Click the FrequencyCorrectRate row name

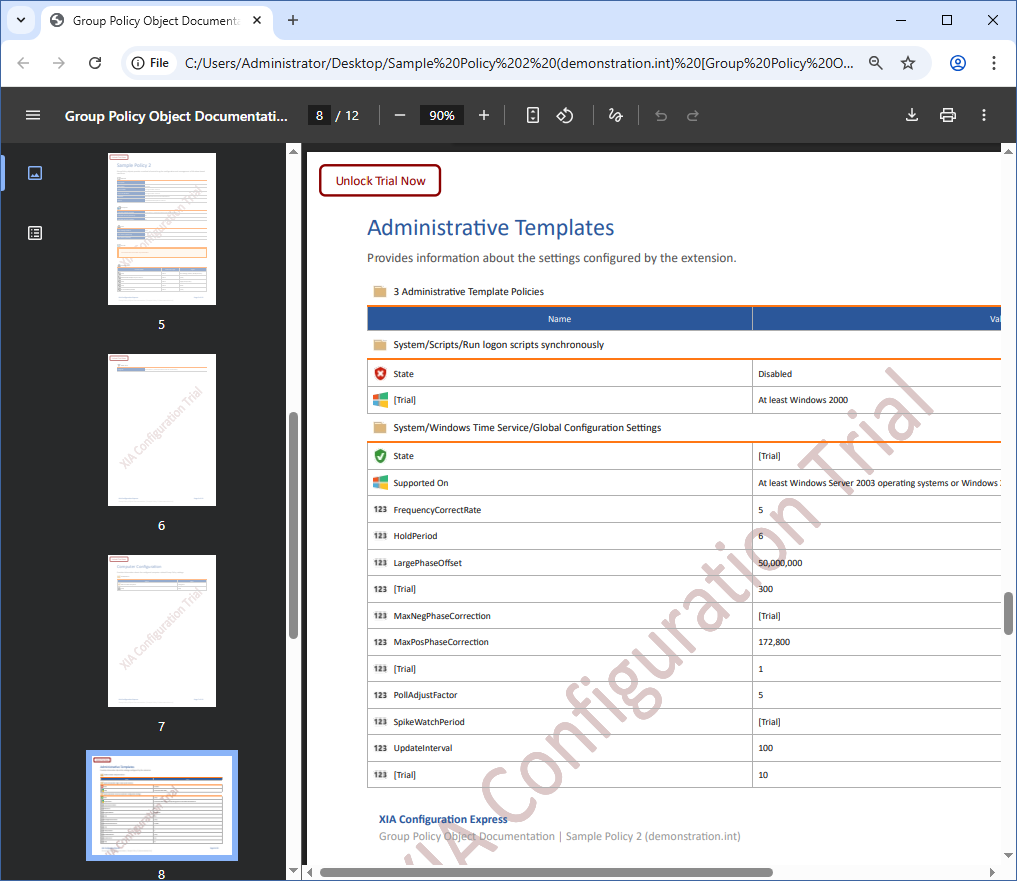coord(437,510)
